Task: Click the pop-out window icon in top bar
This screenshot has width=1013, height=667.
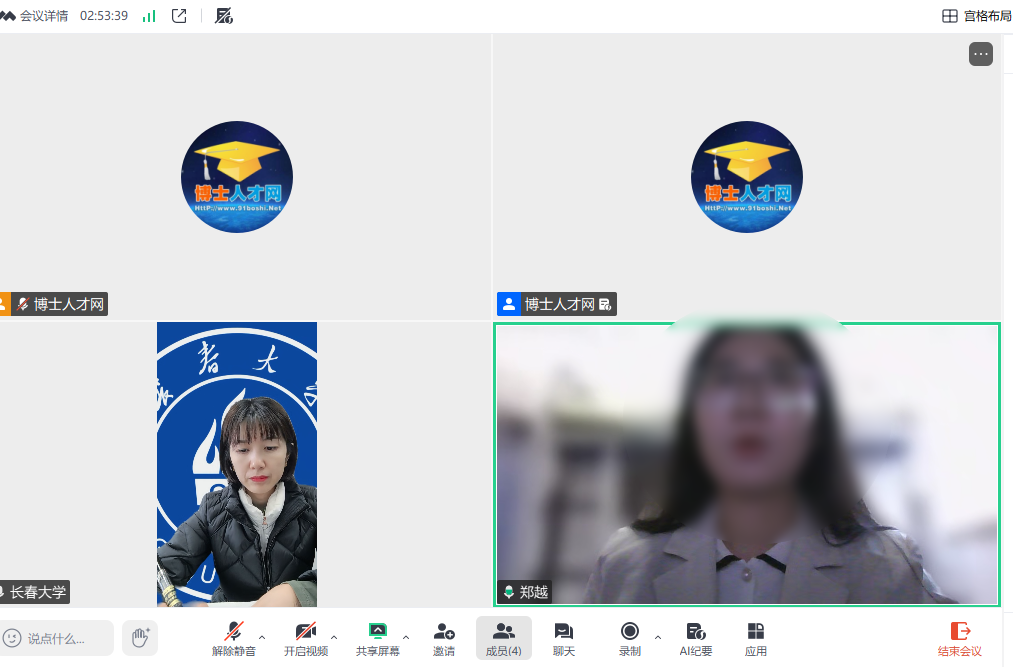Action: point(179,16)
